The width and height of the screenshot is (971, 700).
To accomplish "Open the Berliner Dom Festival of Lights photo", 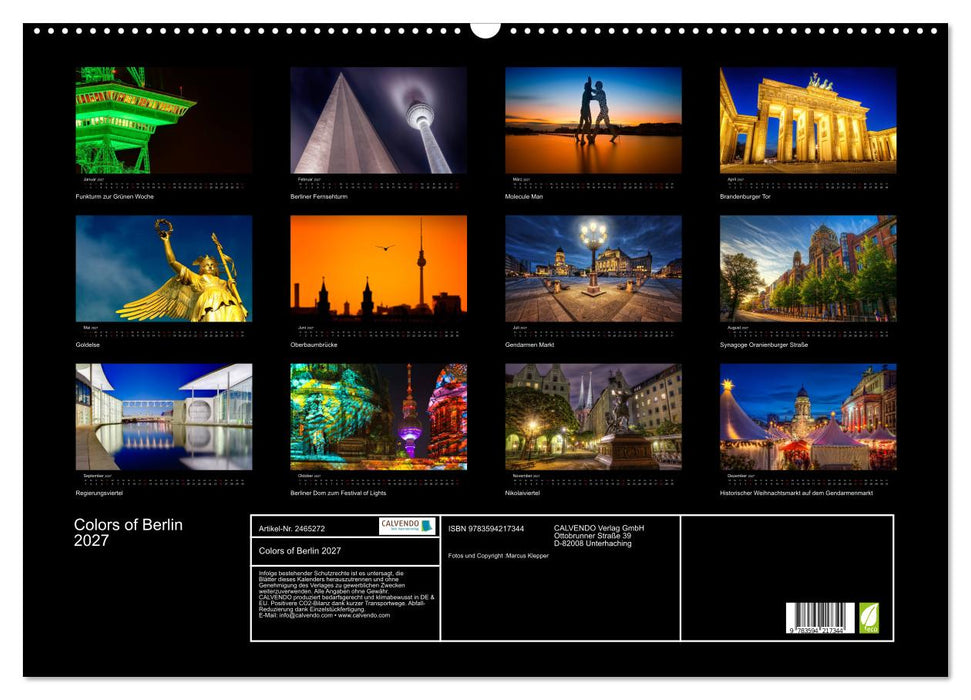I will click(378, 416).
